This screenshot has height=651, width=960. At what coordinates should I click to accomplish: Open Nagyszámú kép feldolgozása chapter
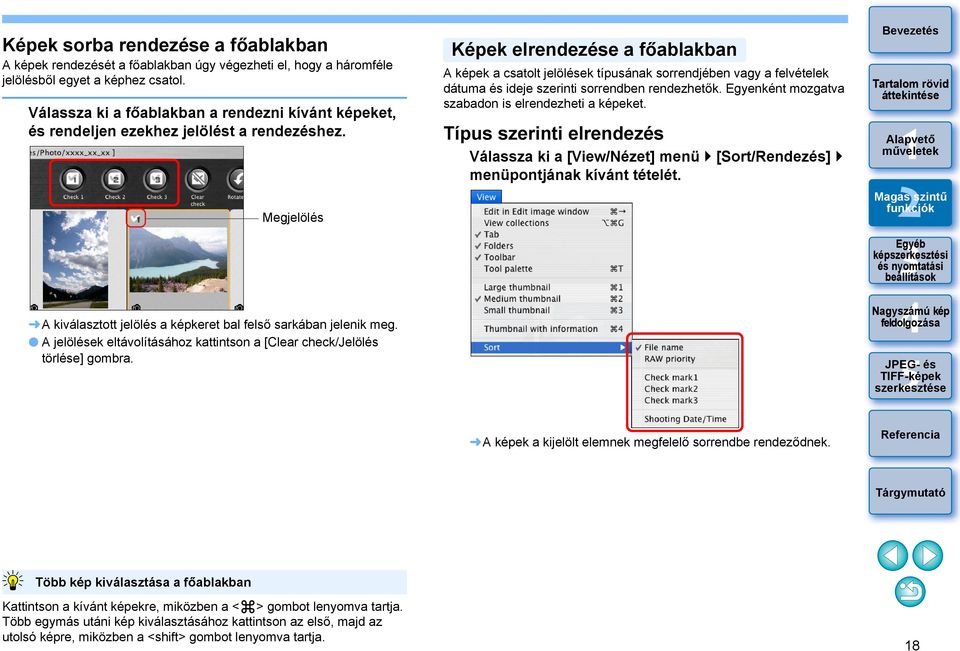910,317
